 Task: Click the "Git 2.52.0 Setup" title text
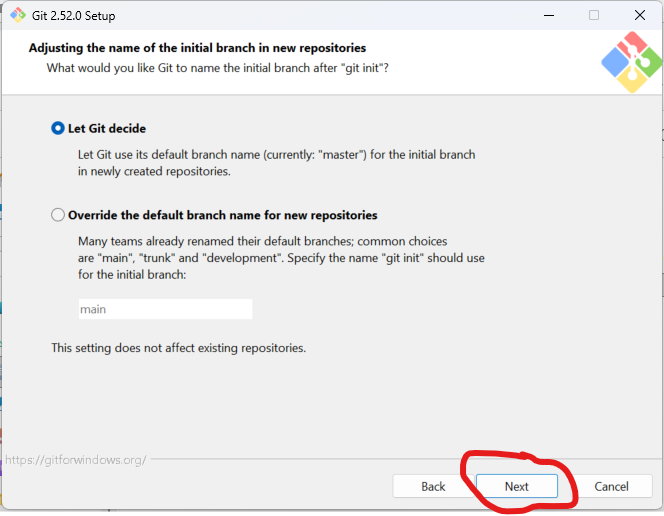pos(74,16)
